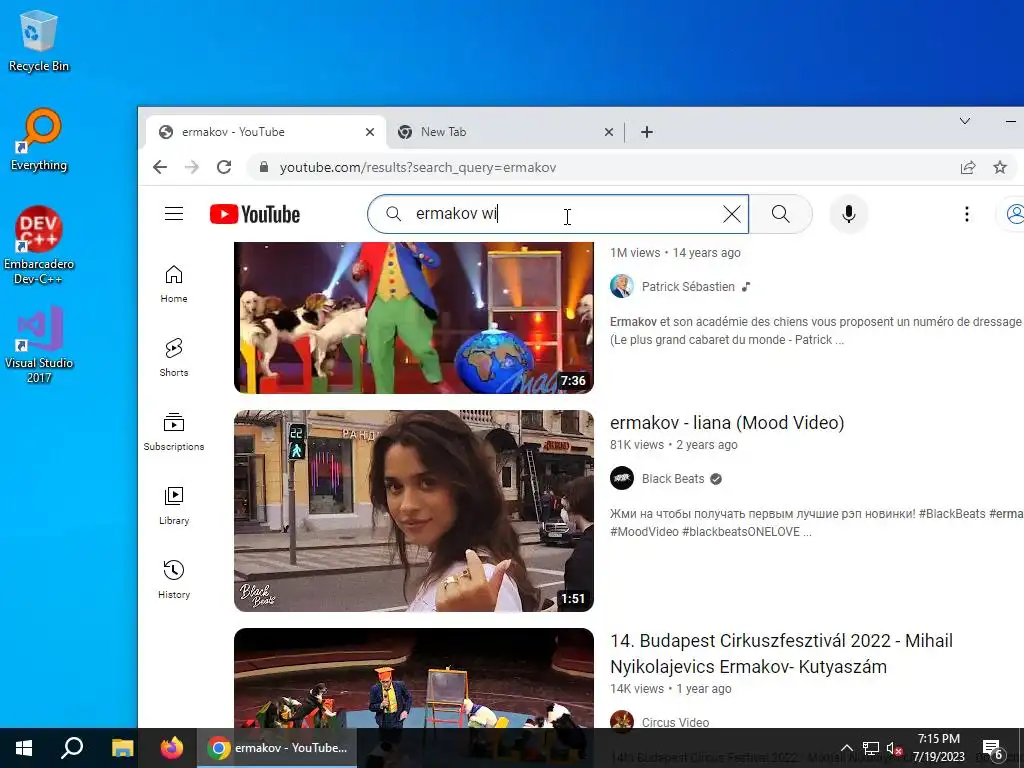Image resolution: width=1024 pixels, height=768 pixels.
Task: Click "81K views • 2 years ago" text
Action: pyautogui.click(x=673, y=445)
